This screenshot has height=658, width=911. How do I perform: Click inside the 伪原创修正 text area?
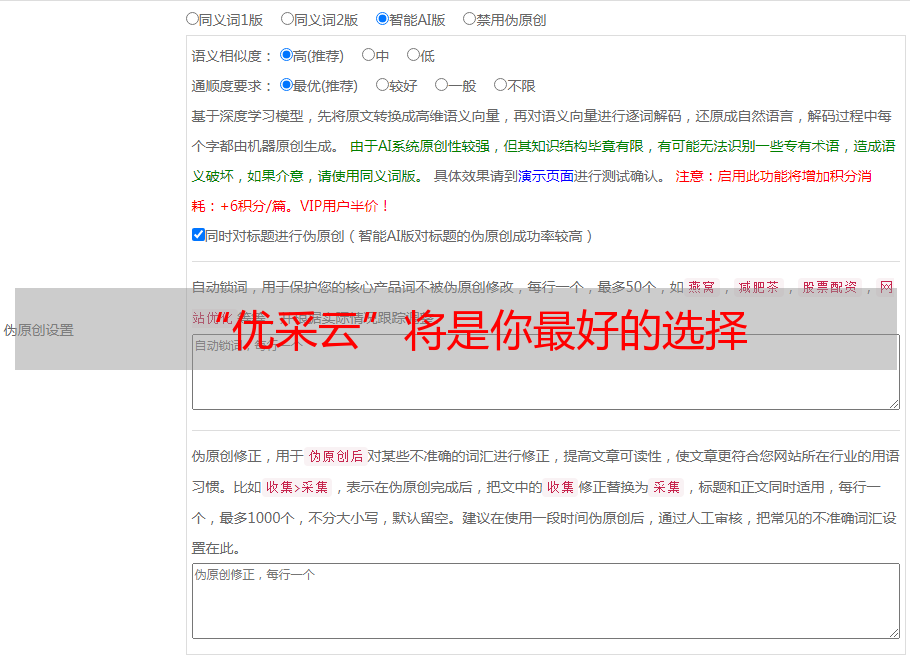click(x=546, y=601)
